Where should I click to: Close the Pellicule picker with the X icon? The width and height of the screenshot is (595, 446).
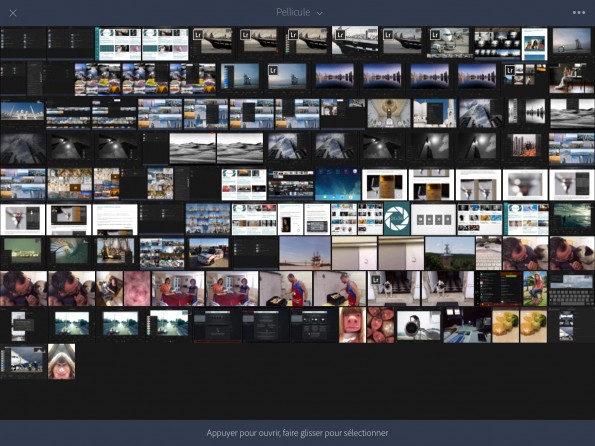[x=13, y=13]
